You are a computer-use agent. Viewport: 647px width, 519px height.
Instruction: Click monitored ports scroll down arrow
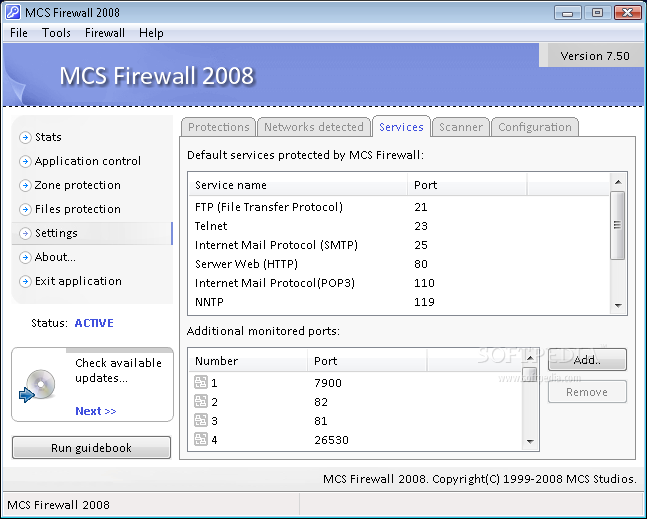tap(530, 441)
